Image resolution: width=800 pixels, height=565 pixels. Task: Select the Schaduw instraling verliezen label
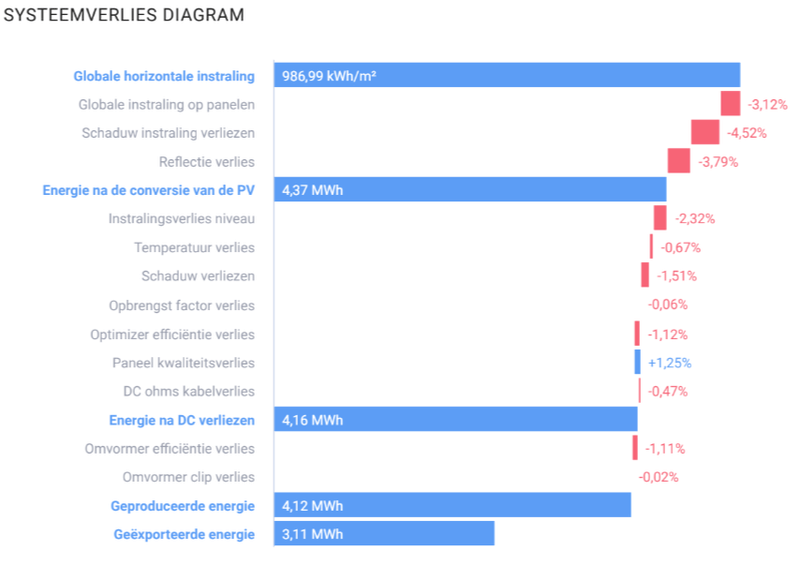click(168, 133)
